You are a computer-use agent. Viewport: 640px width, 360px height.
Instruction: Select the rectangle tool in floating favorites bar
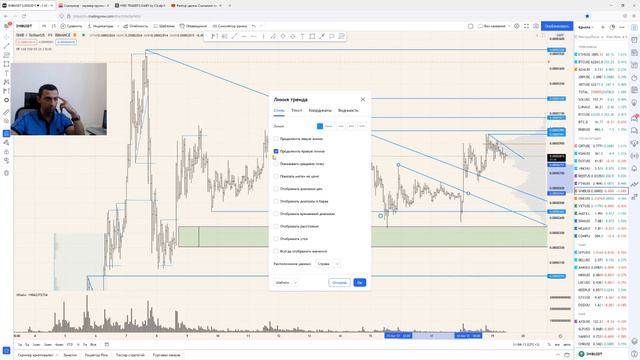point(312,36)
